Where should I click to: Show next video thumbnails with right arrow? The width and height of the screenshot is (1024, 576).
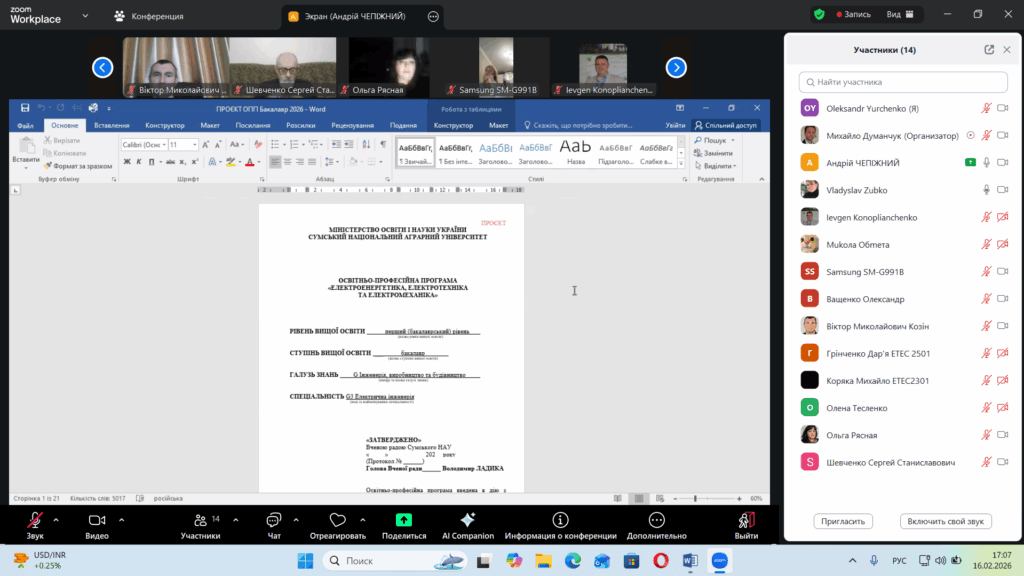676,67
